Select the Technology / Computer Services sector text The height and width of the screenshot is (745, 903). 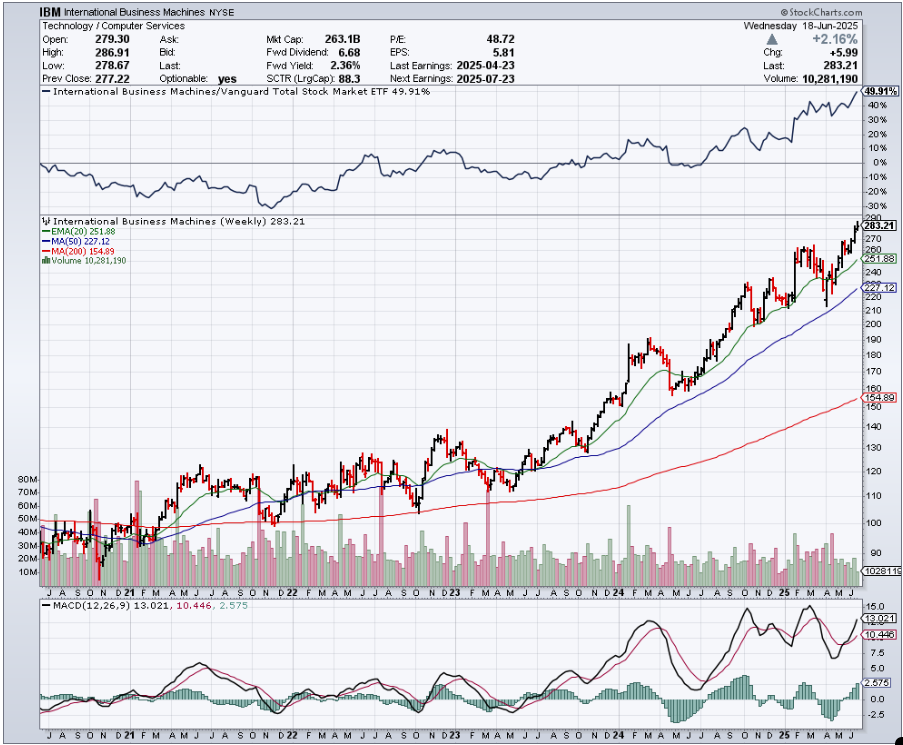click(x=113, y=26)
